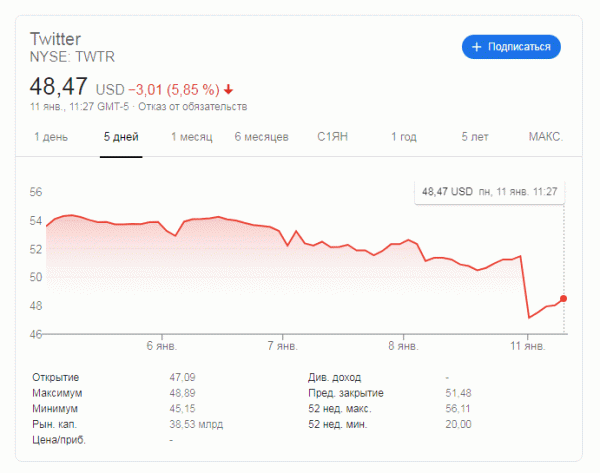
Task: Open the Отказ от обязательств disclaimer link
Action: tap(192, 106)
